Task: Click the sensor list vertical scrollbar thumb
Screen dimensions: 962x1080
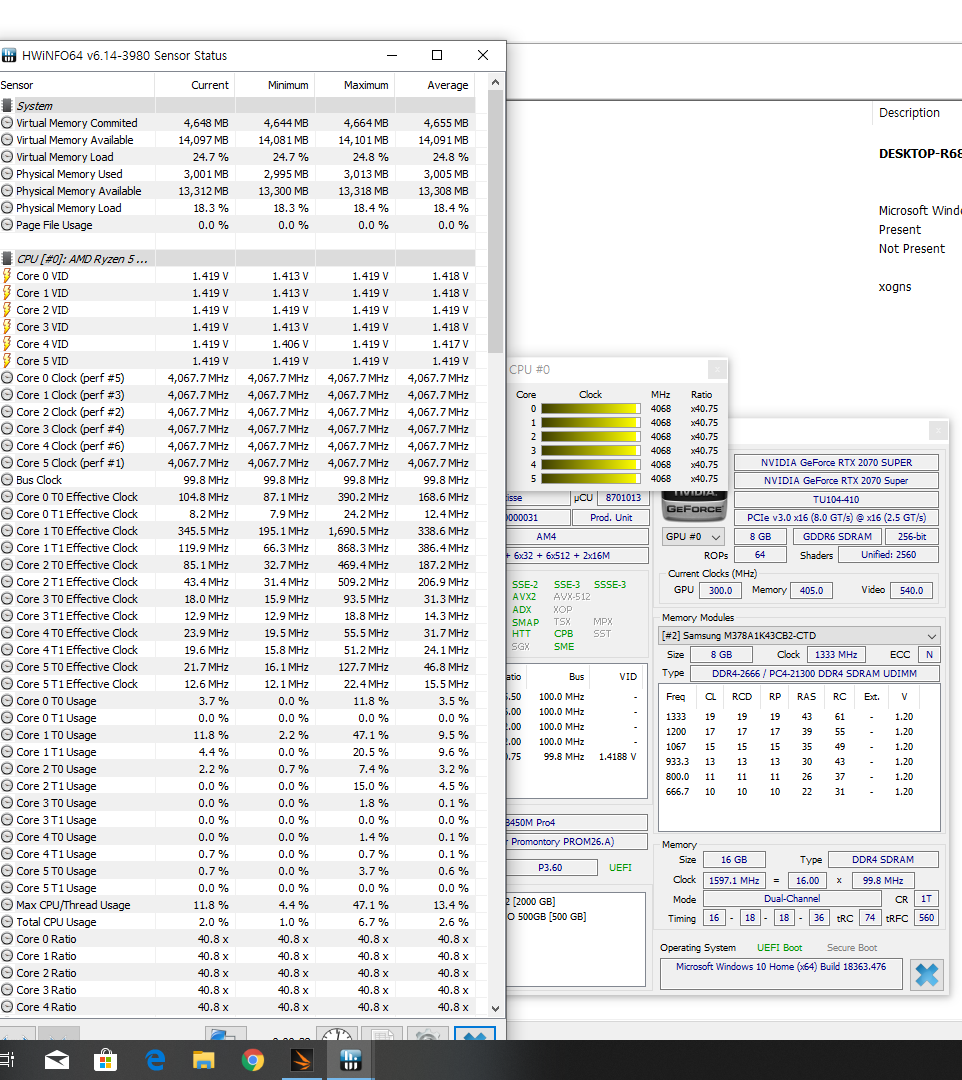Action: pyautogui.click(x=495, y=222)
